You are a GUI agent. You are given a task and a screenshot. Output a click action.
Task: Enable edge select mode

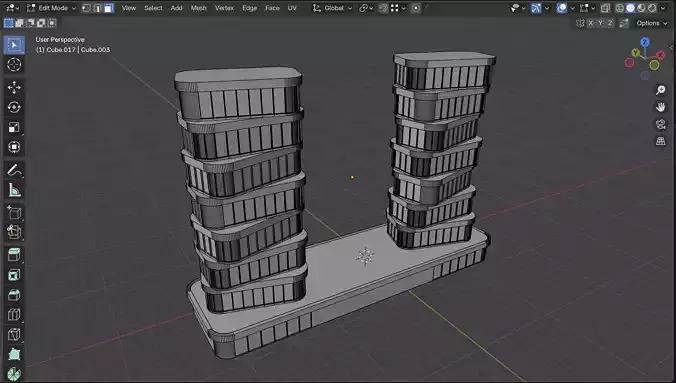(x=97, y=8)
